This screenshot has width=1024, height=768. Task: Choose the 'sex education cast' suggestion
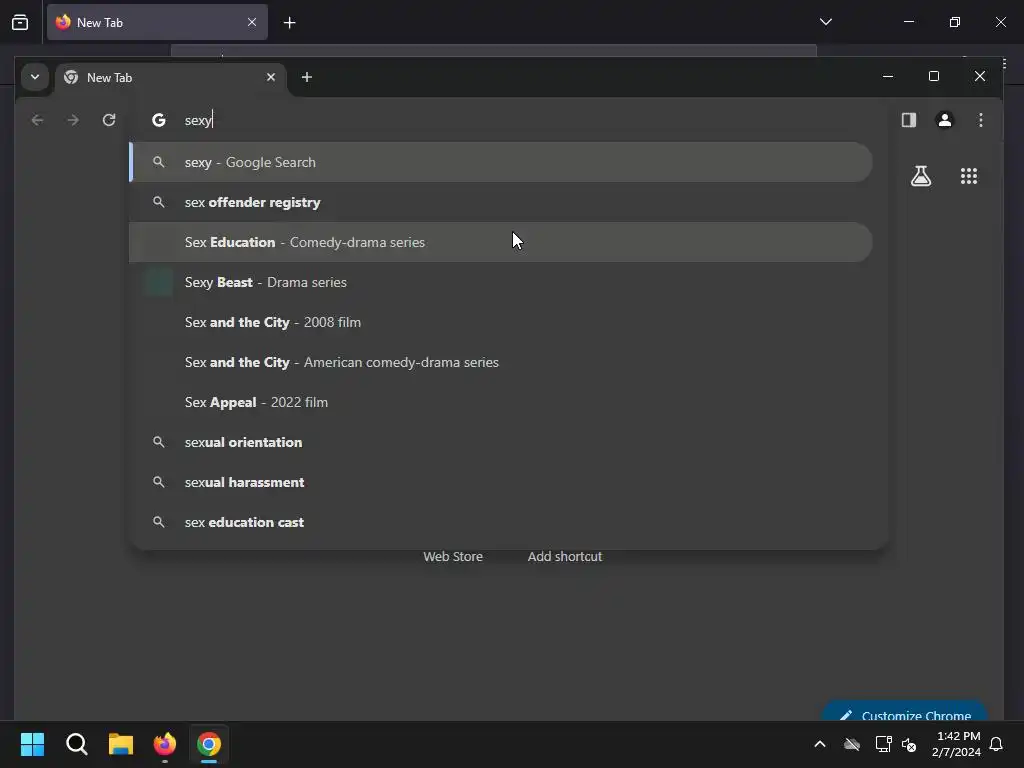501,522
